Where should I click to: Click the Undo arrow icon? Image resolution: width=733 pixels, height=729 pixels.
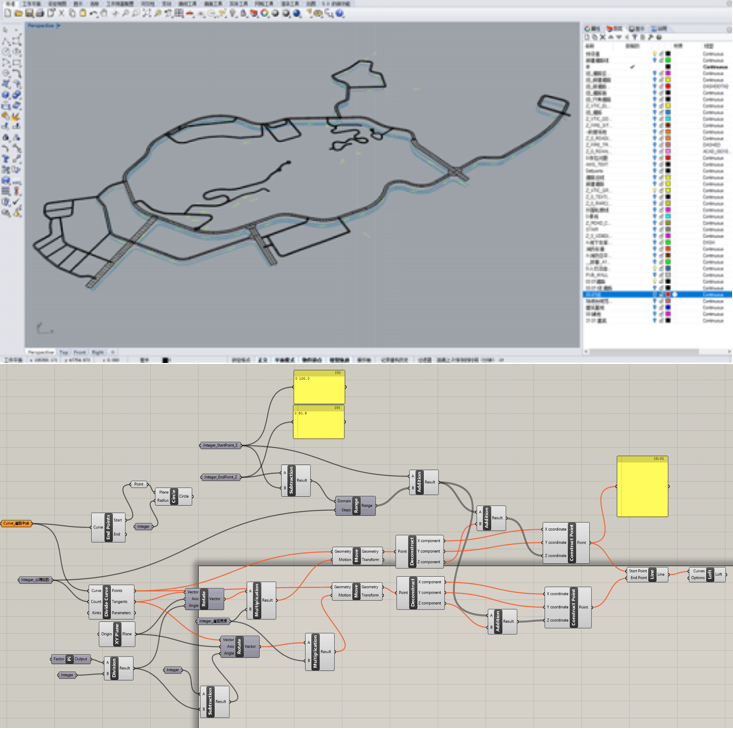point(93,14)
